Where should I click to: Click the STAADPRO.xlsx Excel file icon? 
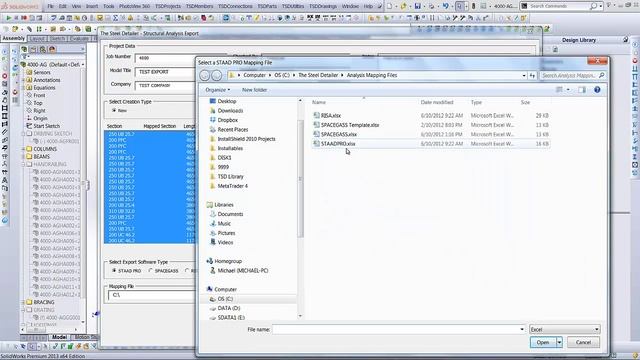(x=316, y=144)
